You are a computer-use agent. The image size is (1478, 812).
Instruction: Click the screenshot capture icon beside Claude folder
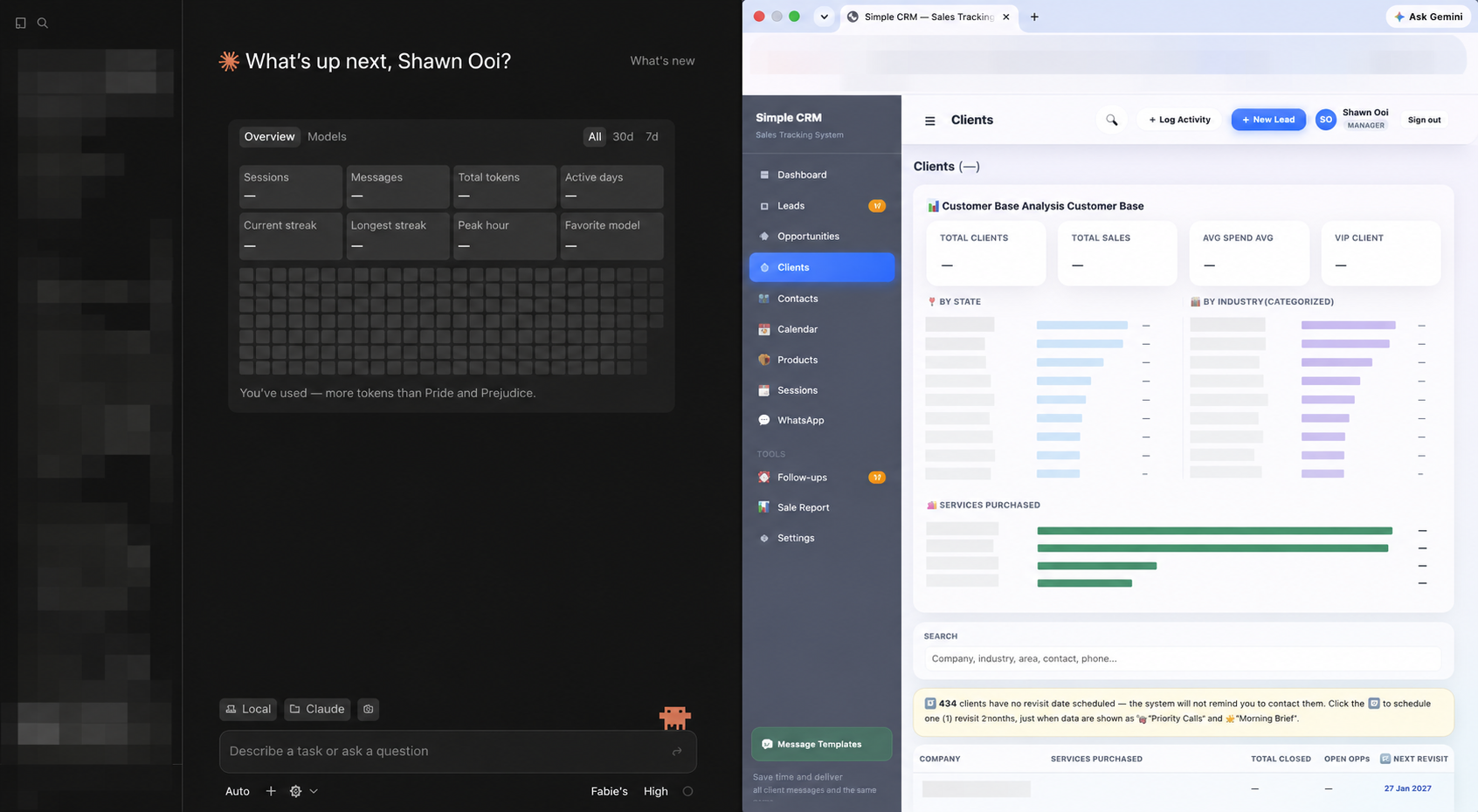coord(369,709)
